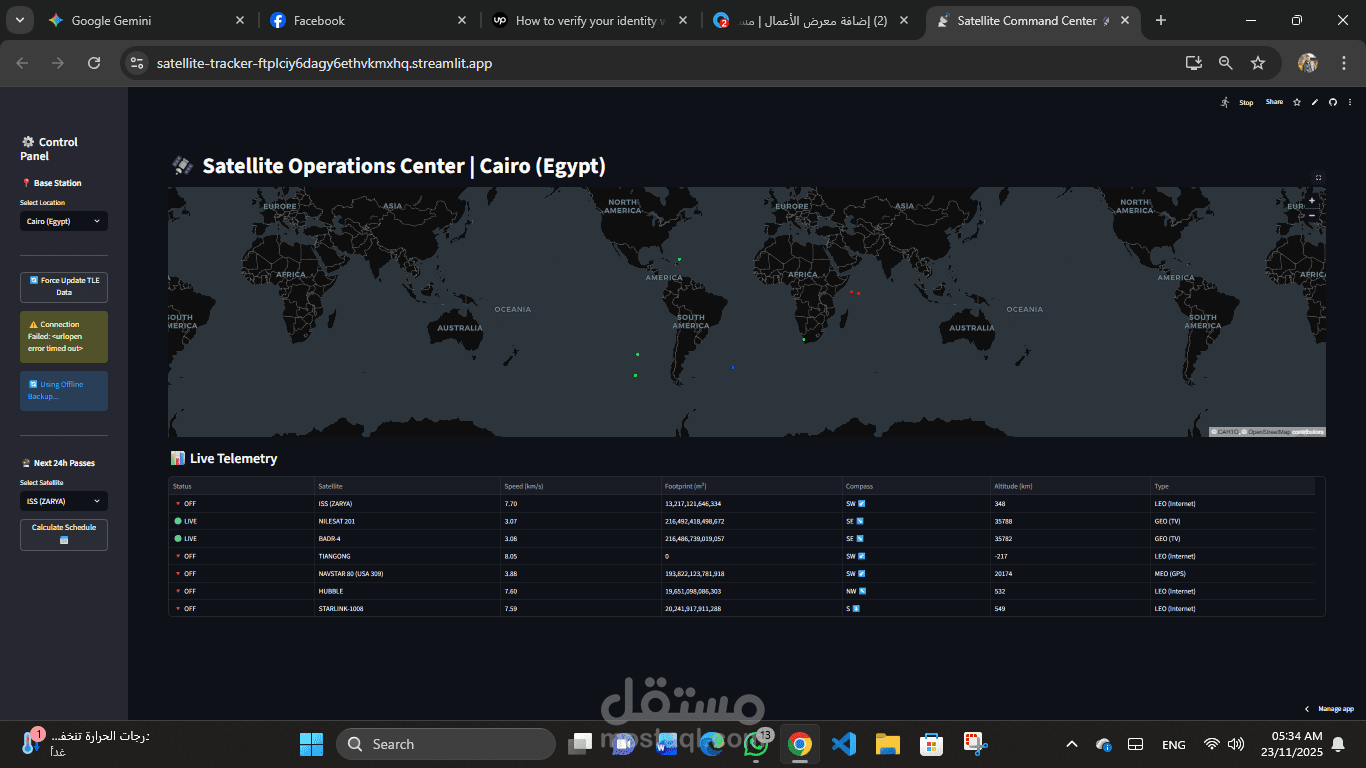Click LIVE status of NILESAT 201
The width and height of the screenshot is (1366, 768).
(x=241, y=521)
